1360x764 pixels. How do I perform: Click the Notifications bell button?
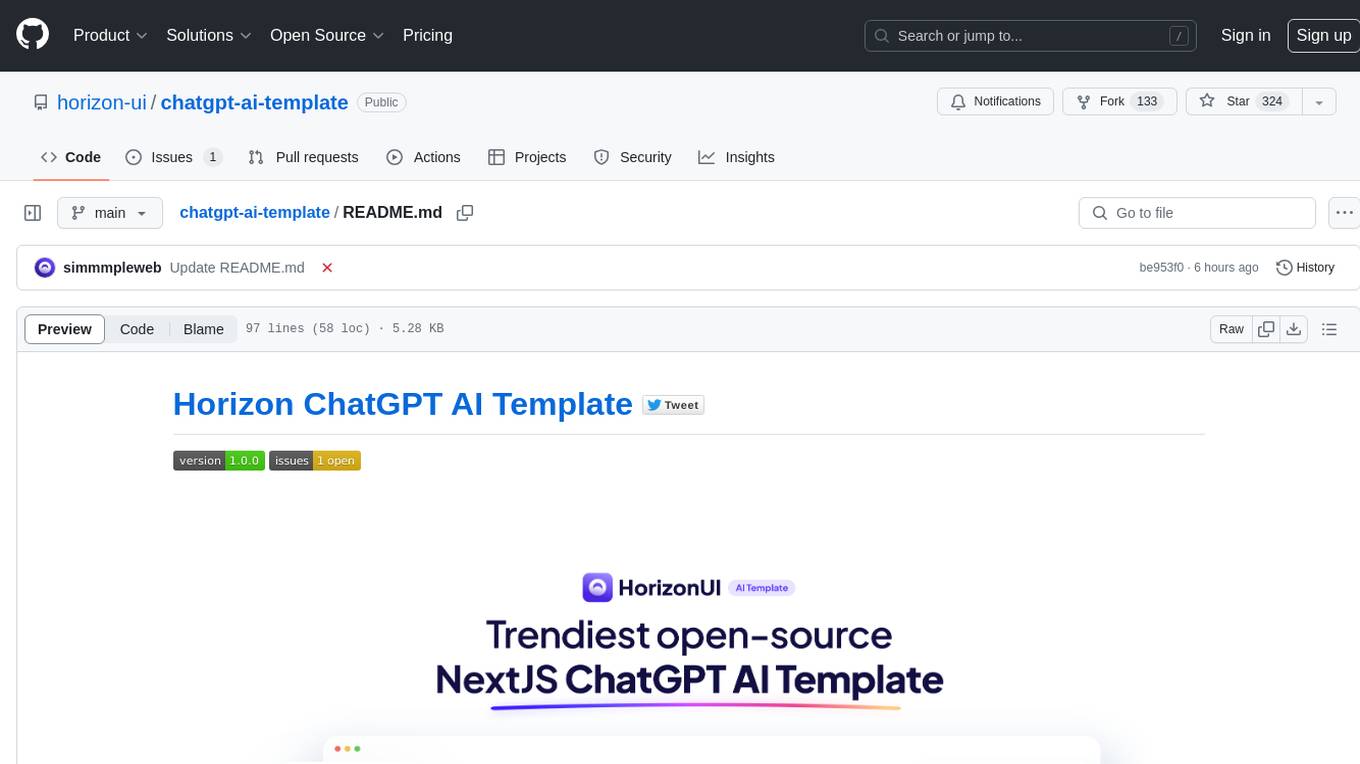[995, 102]
